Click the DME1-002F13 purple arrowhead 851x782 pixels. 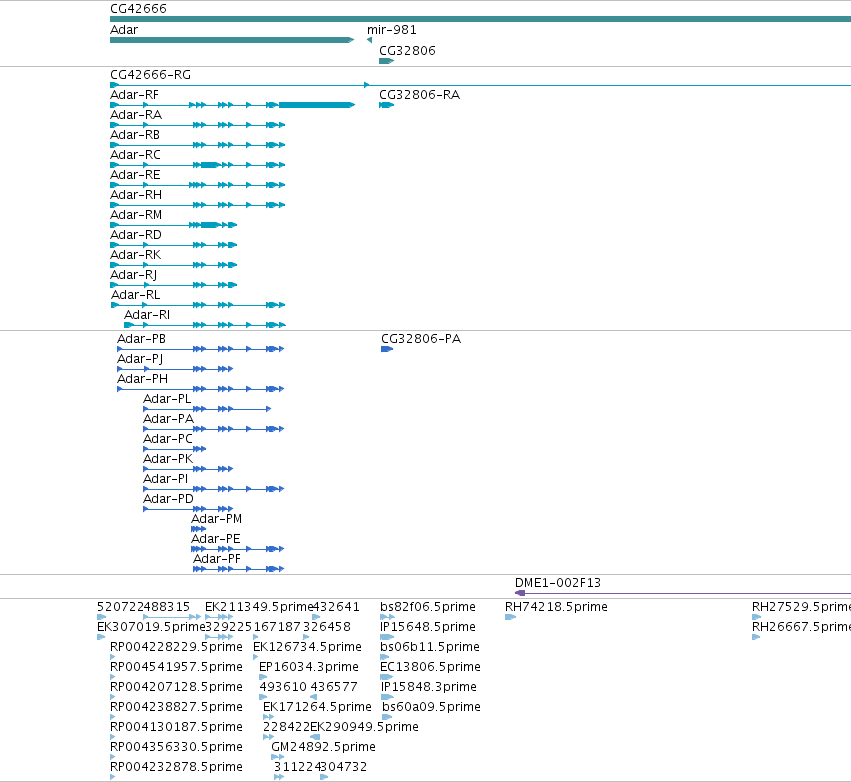point(520,593)
